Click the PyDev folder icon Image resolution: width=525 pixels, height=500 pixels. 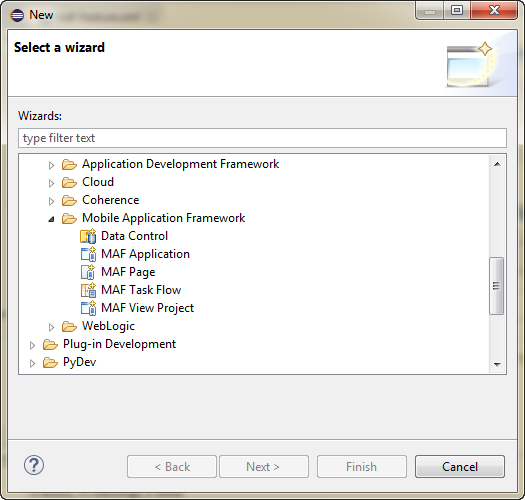[x=50, y=363]
